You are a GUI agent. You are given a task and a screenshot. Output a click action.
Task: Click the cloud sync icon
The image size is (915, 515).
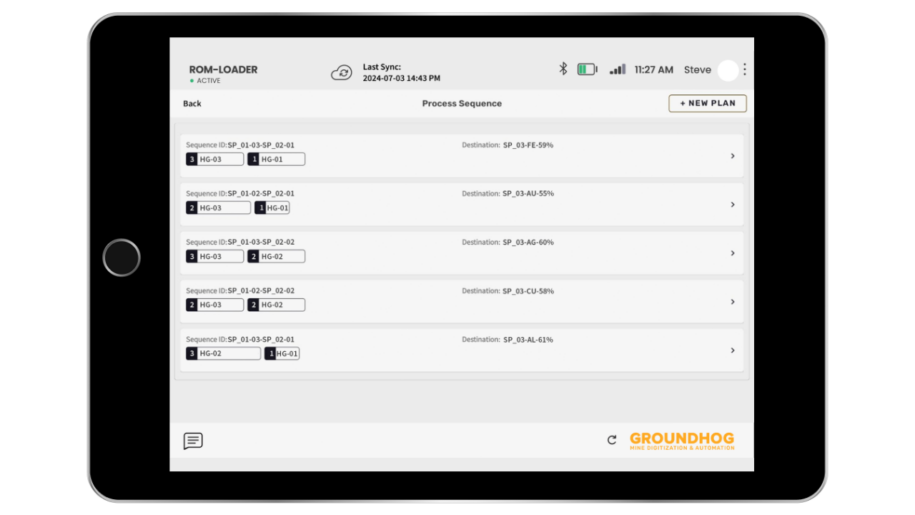tap(342, 72)
